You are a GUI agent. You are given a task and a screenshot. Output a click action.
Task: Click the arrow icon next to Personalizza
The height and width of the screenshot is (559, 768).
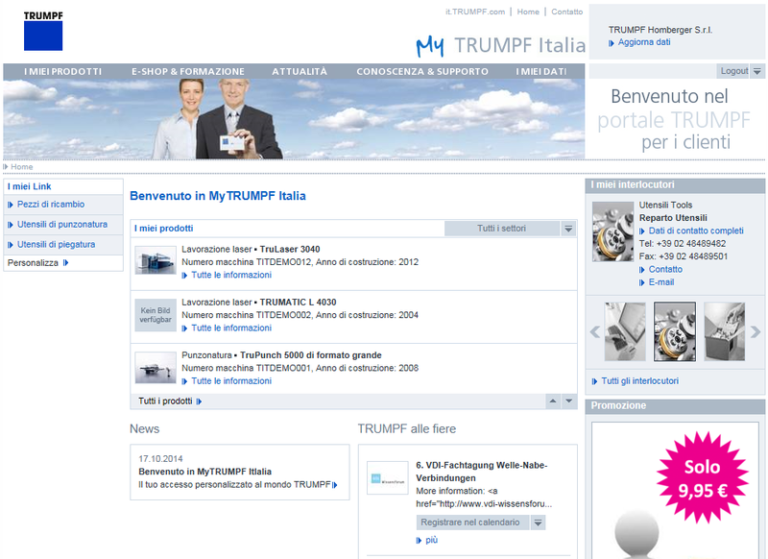tap(66, 263)
